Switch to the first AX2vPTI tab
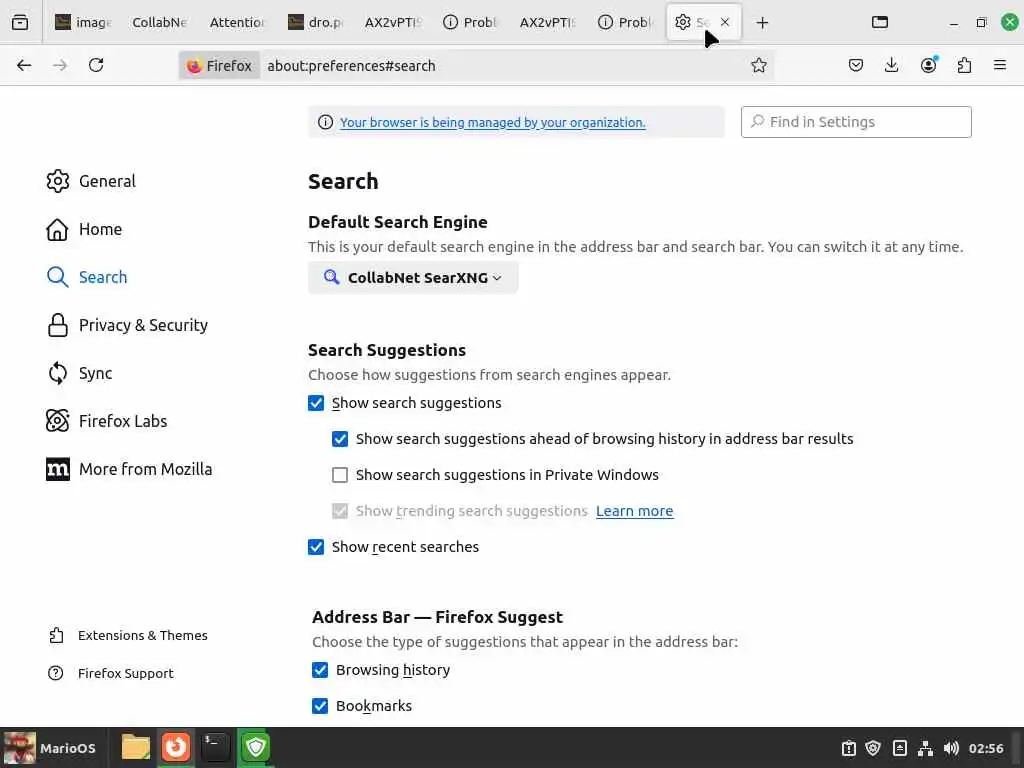 pyautogui.click(x=392, y=23)
